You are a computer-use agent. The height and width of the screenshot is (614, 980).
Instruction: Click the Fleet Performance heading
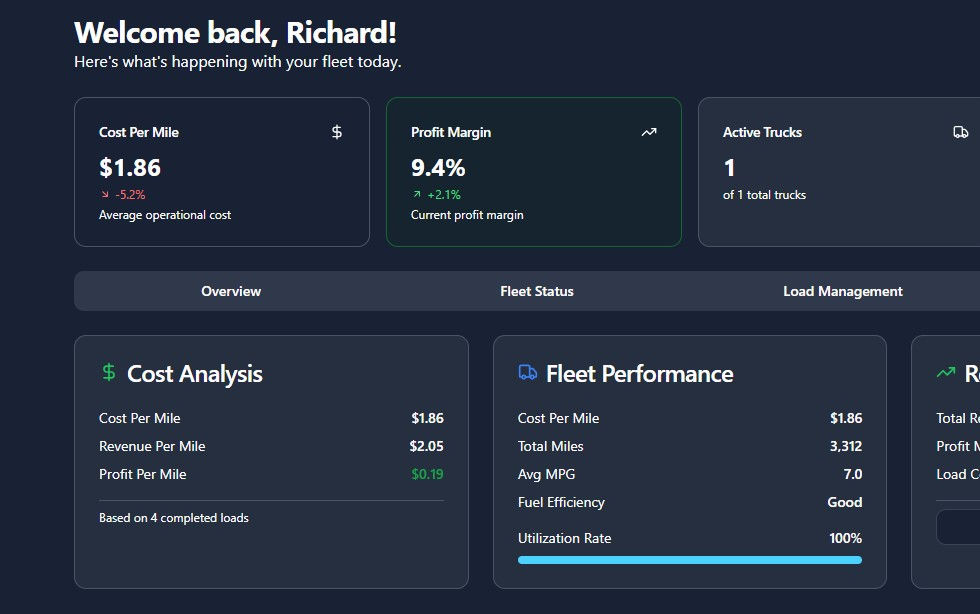point(639,374)
